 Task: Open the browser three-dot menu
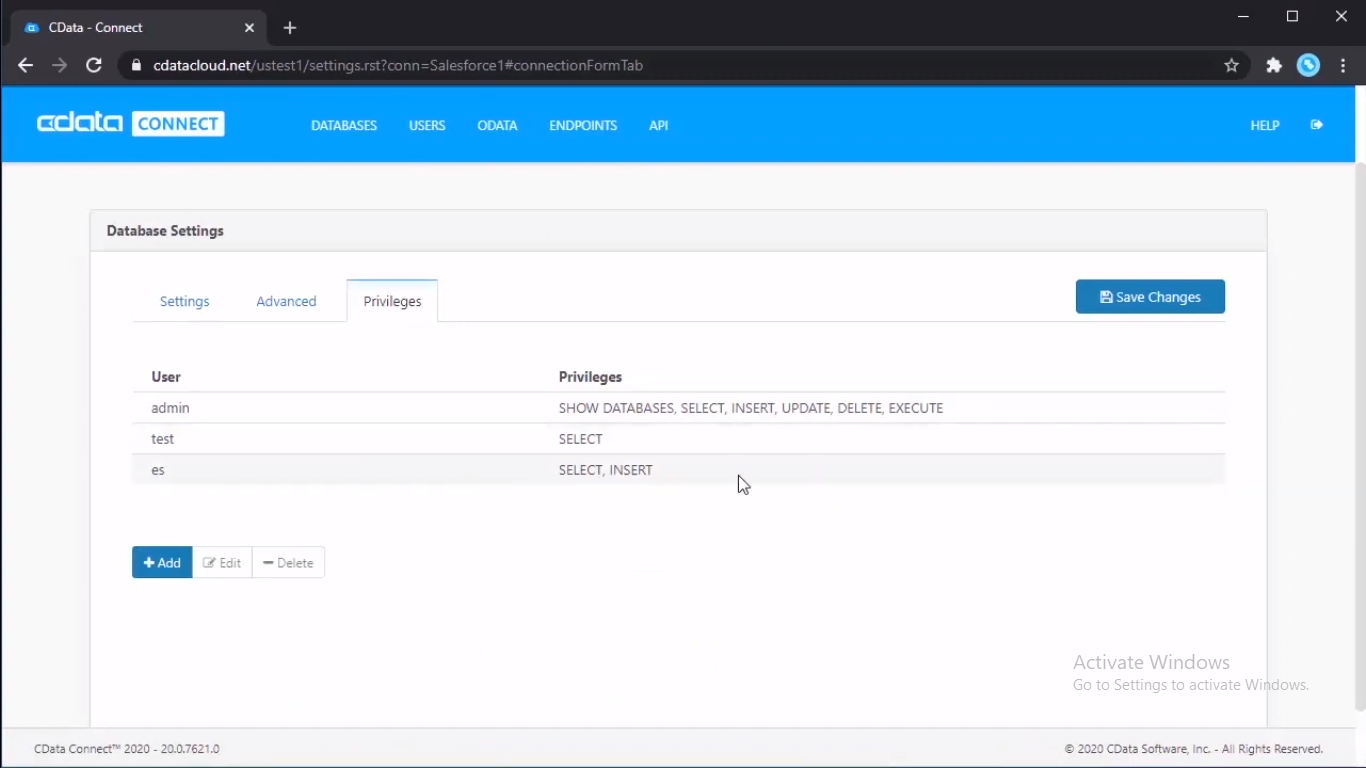coord(1344,65)
